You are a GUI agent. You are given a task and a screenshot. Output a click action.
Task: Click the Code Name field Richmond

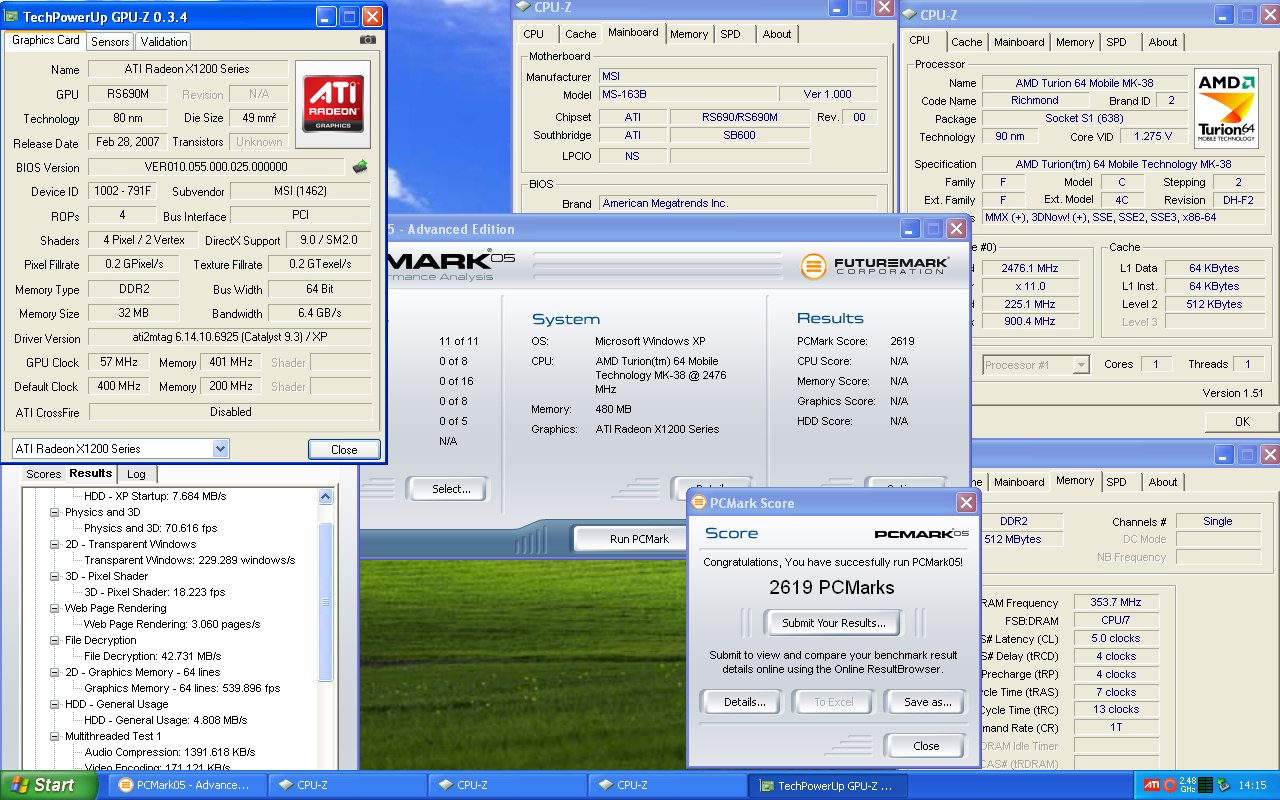1034,101
